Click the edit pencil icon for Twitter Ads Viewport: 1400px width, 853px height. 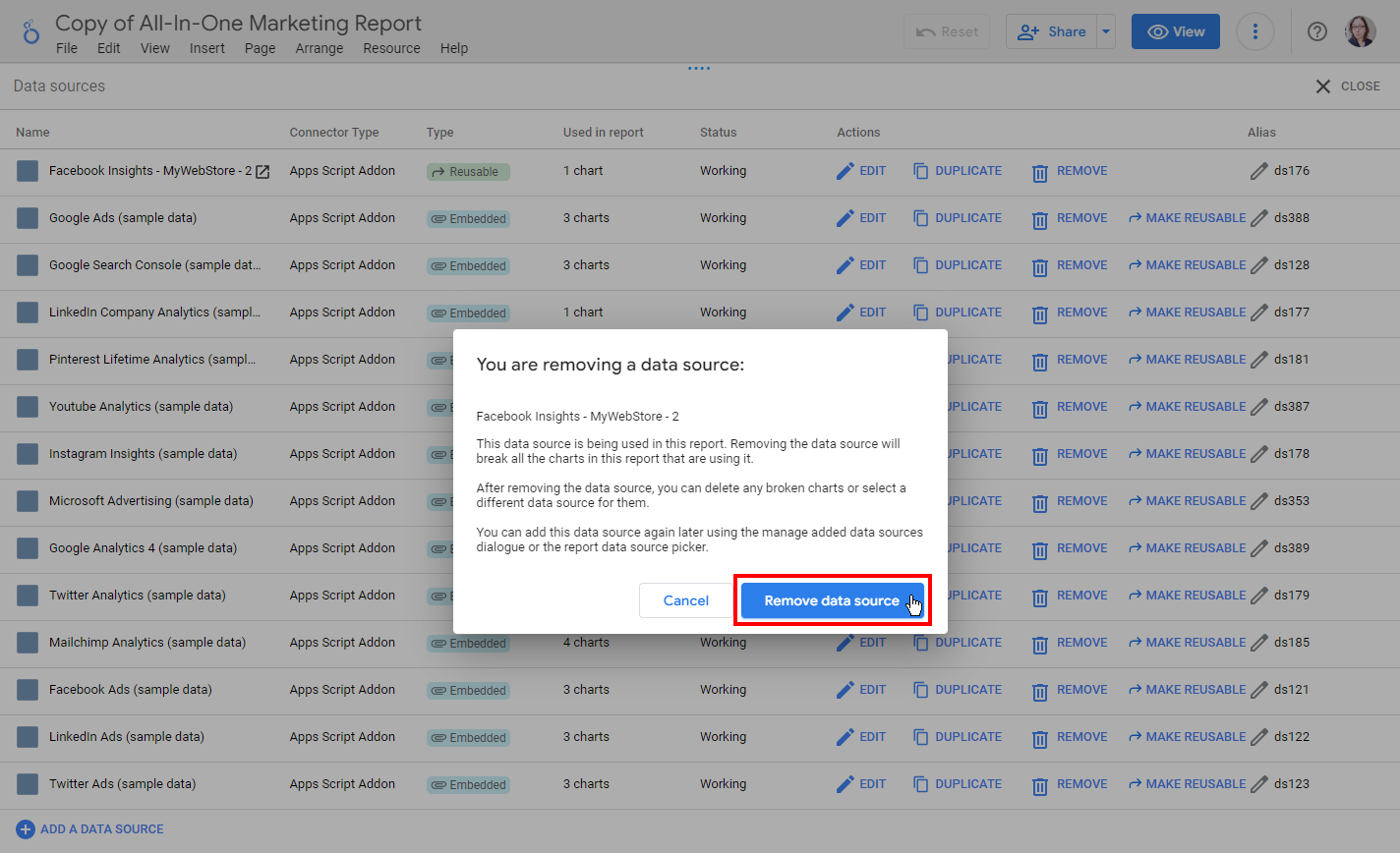pyautogui.click(x=846, y=784)
